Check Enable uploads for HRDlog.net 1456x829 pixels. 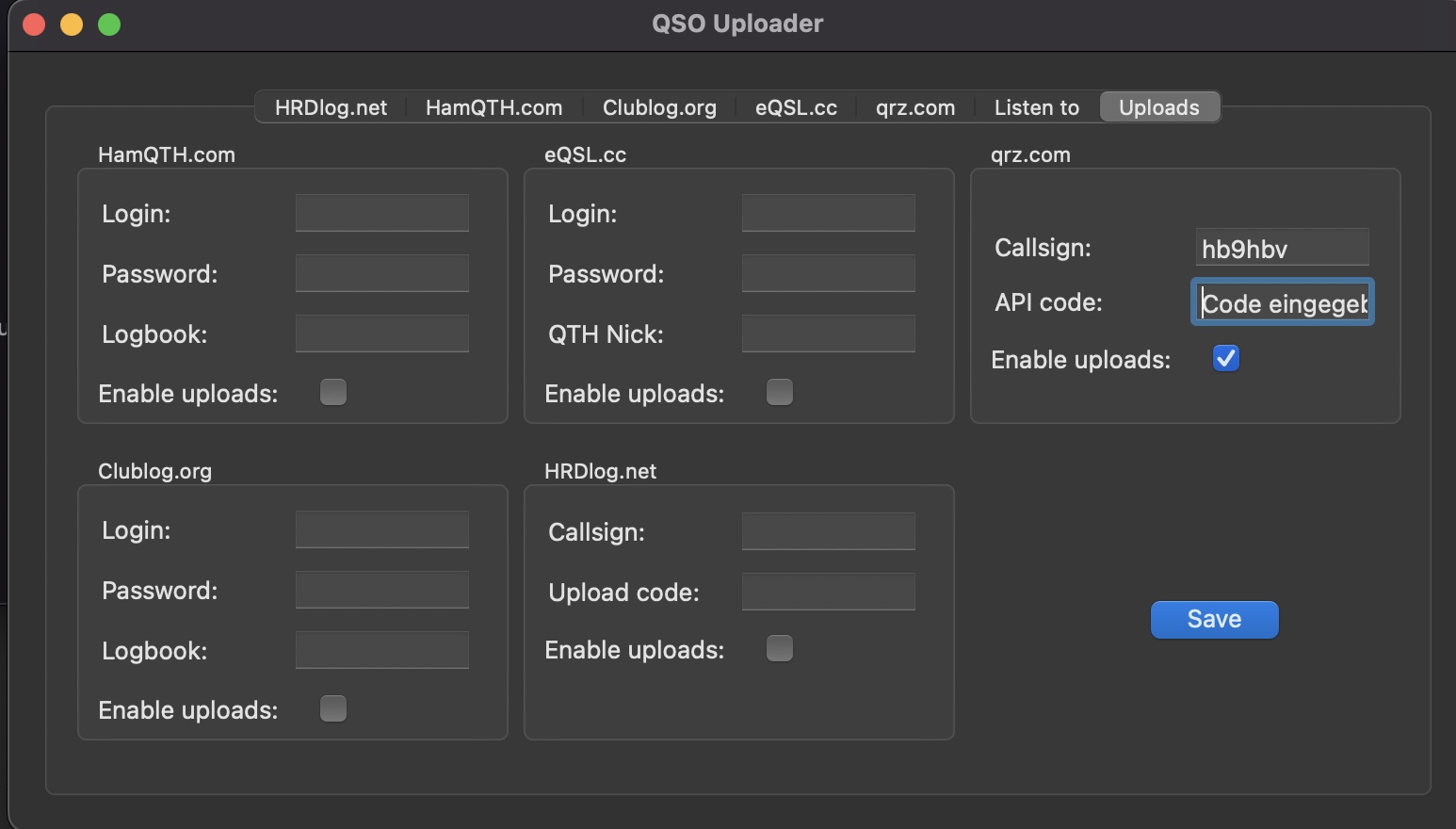pos(780,648)
